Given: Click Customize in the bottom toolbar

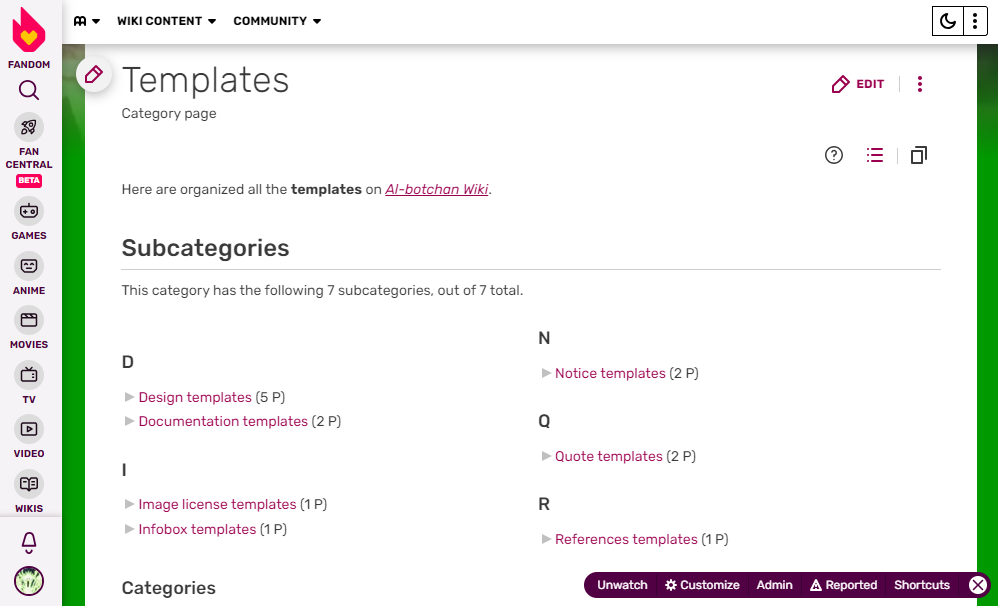Looking at the screenshot, I should (x=702, y=585).
